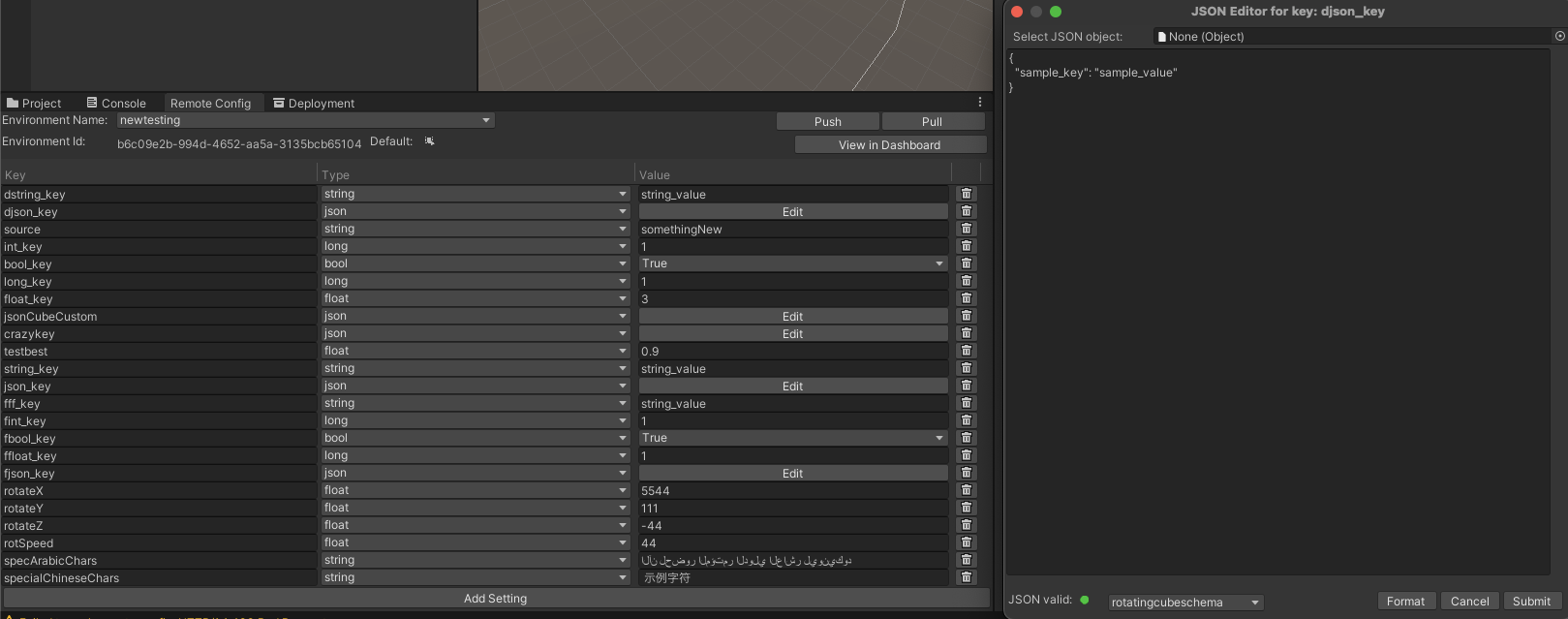Click Add Setting at the list bottom

pos(495,598)
